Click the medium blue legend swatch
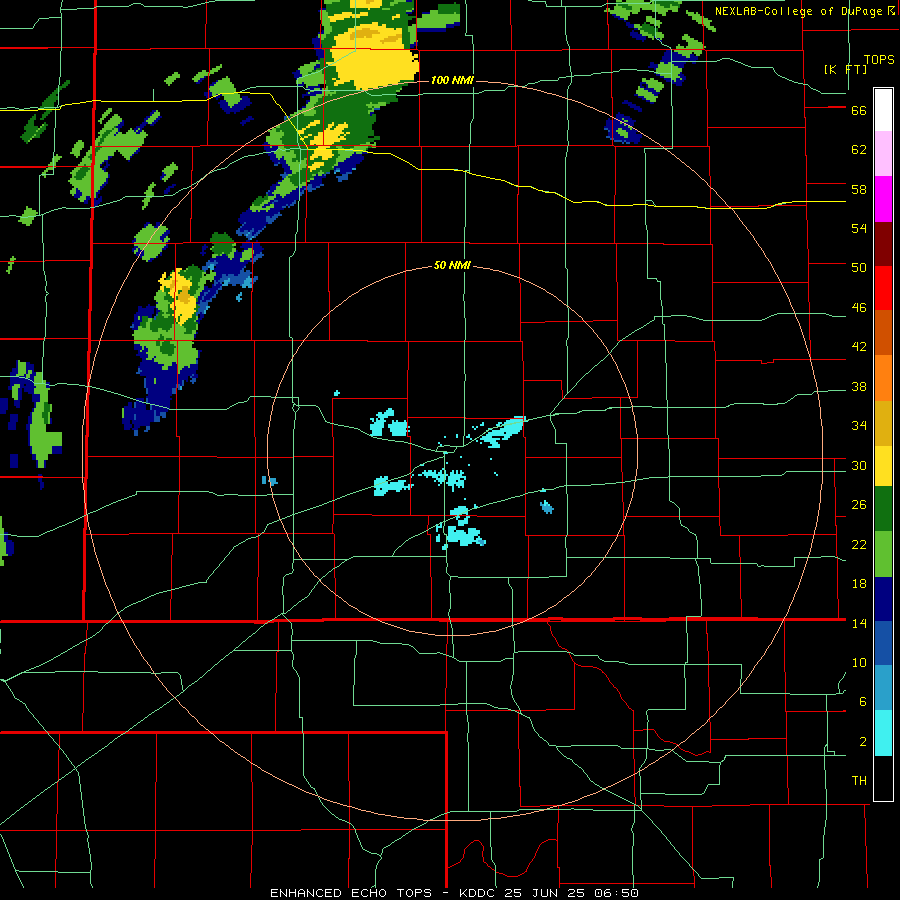900x900 pixels. point(883,643)
